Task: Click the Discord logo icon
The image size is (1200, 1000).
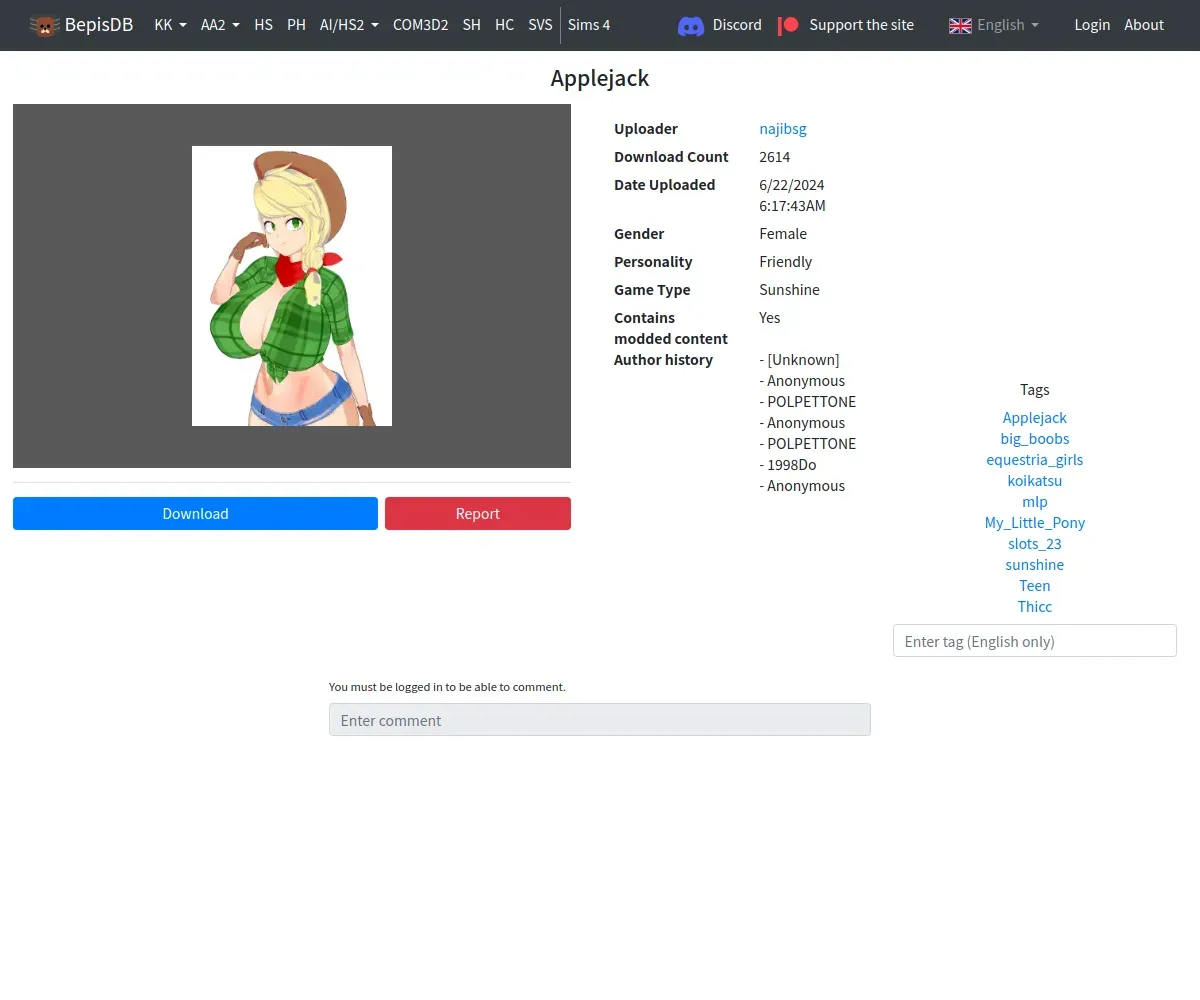Action: 691,25
